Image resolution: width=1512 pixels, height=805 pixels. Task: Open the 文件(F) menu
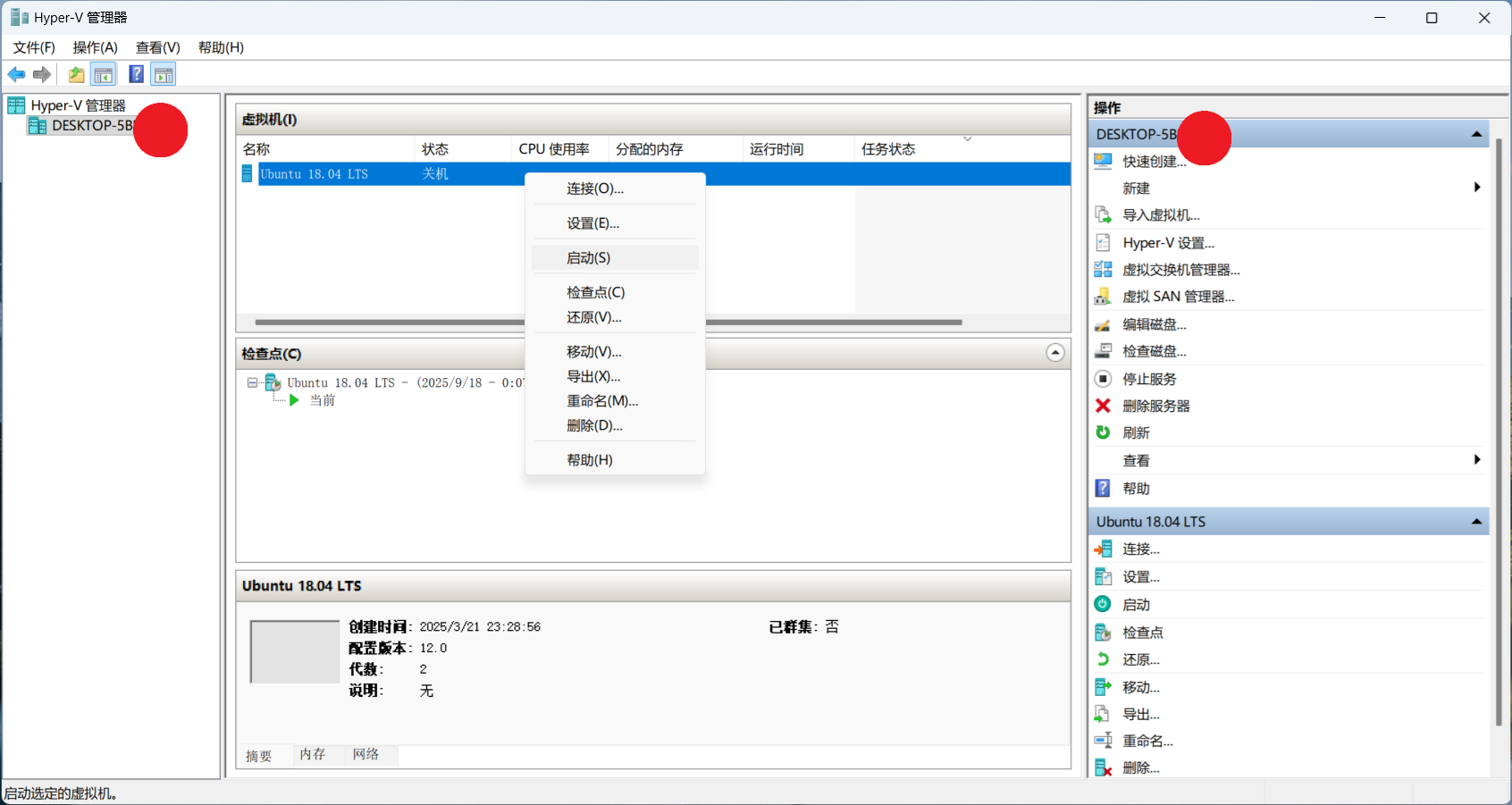[34, 47]
